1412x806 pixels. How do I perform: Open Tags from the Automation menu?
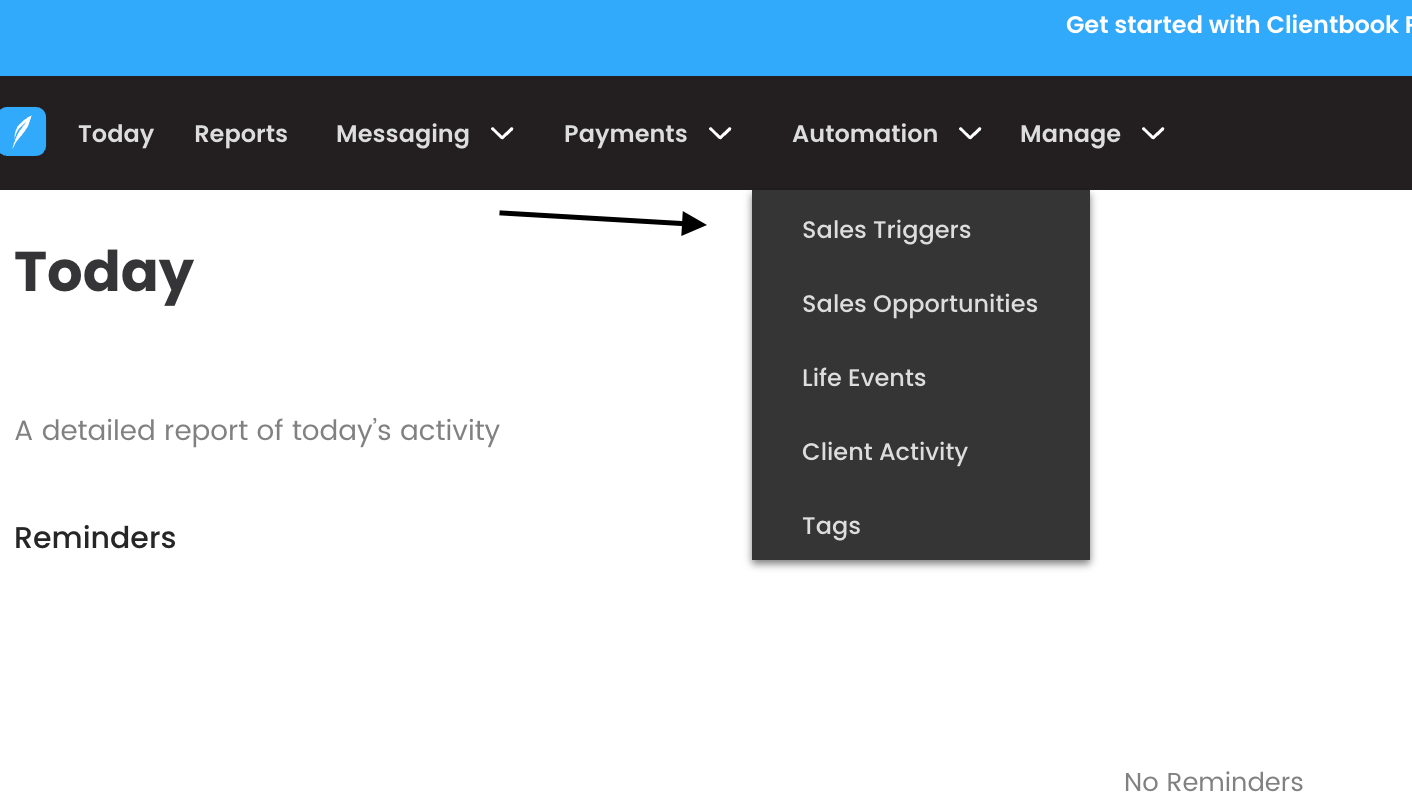831,525
